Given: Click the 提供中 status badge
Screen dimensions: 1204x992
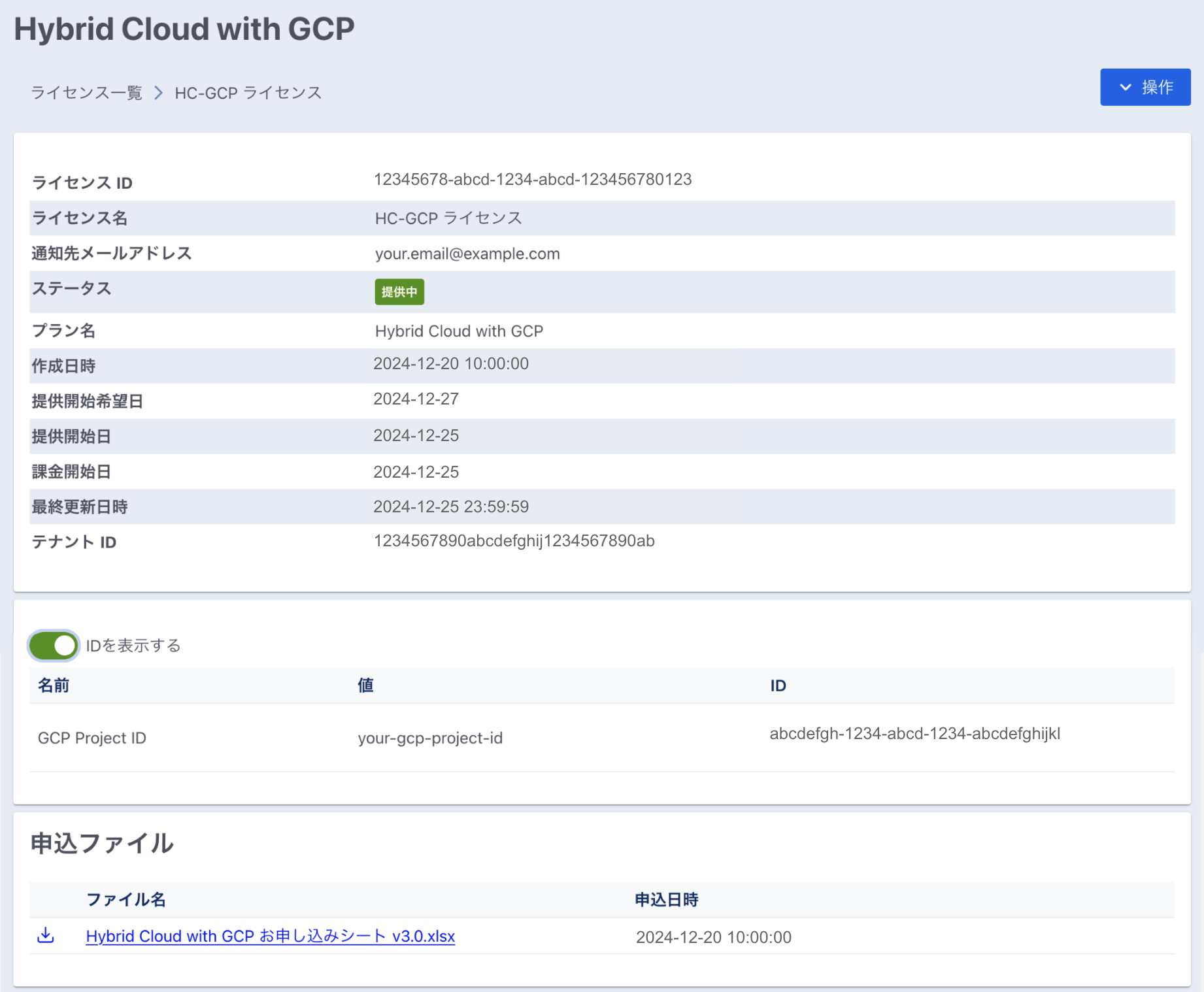Looking at the screenshot, I should click(x=399, y=292).
